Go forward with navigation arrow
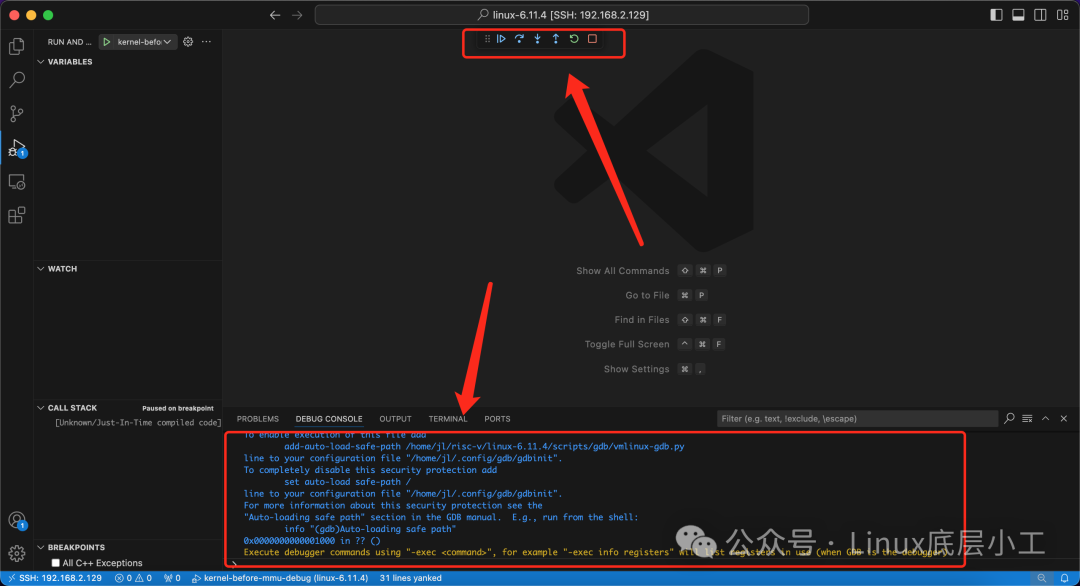This screenshot has height=586, width=1080. click(x=297, y=15)
